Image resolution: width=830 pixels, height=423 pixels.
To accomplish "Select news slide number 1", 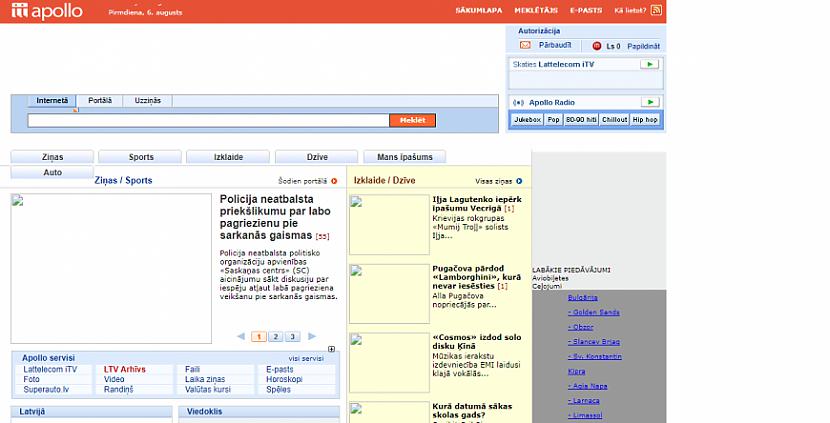I will click(259, 337).
